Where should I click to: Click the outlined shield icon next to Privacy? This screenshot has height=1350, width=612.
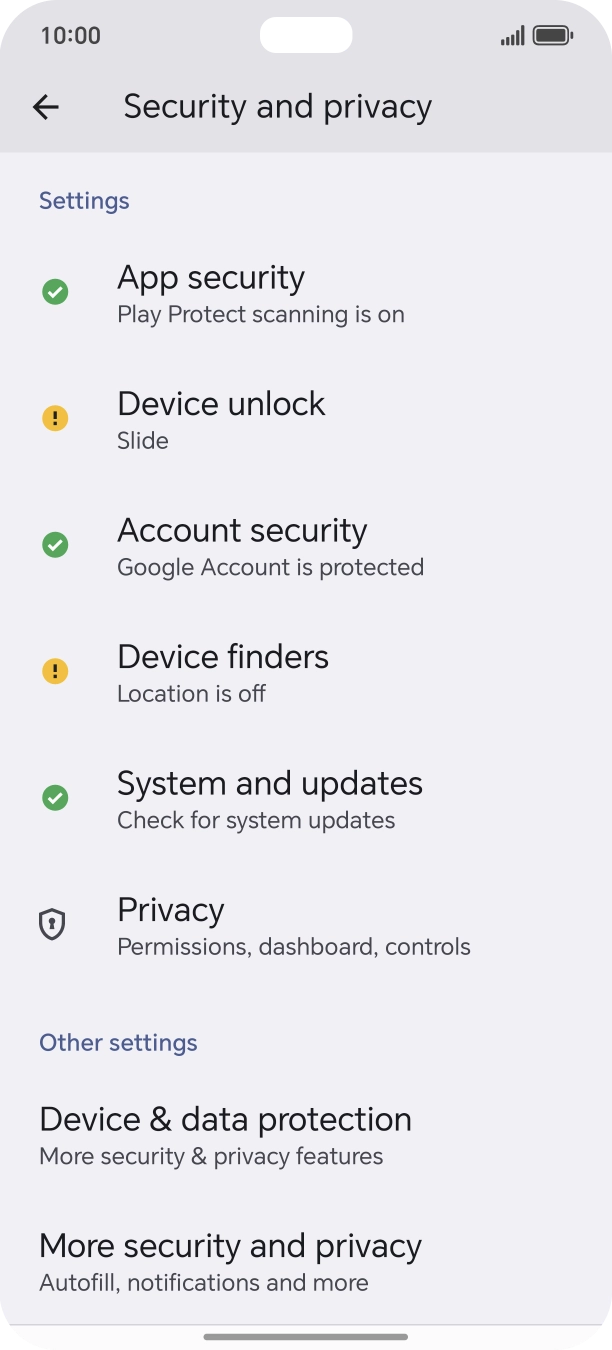55,924
